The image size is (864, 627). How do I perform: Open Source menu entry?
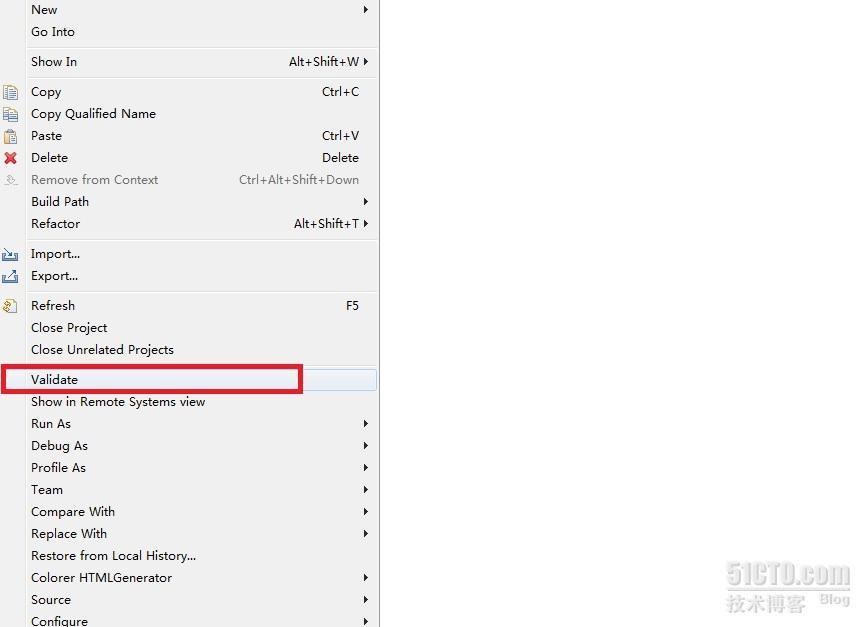189,600
